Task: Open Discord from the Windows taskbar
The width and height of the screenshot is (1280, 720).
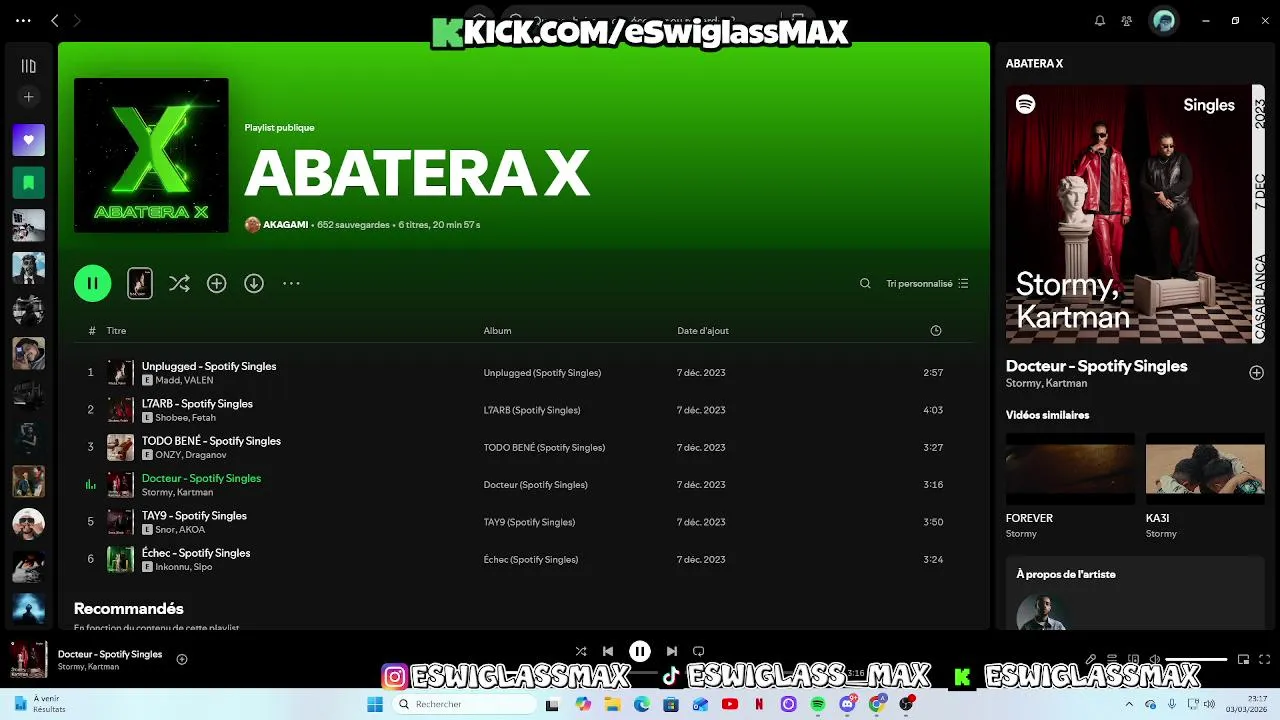Action: coord(848,704)
